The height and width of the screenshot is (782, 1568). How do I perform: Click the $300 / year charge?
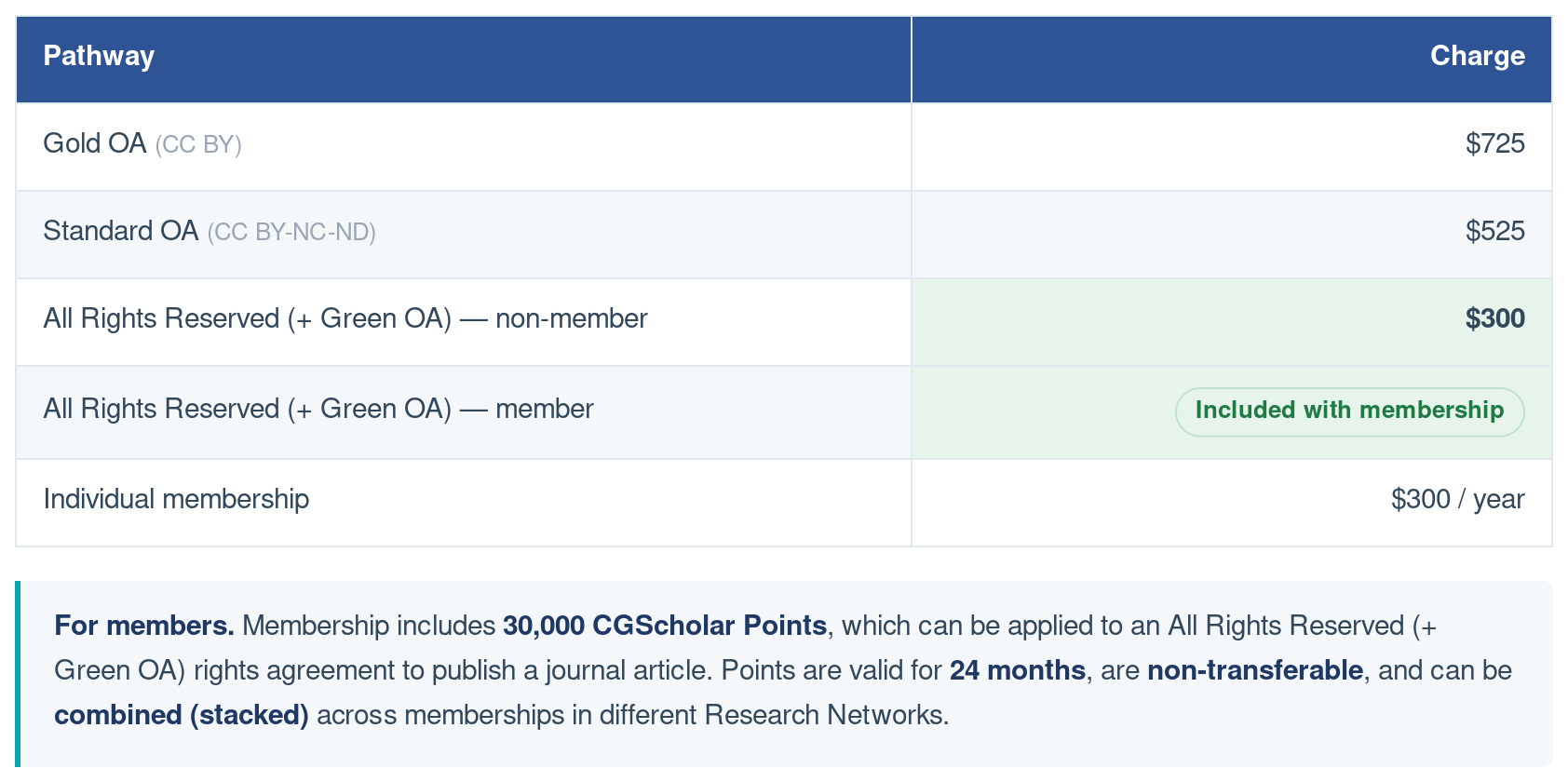(x=1457, y=499)
